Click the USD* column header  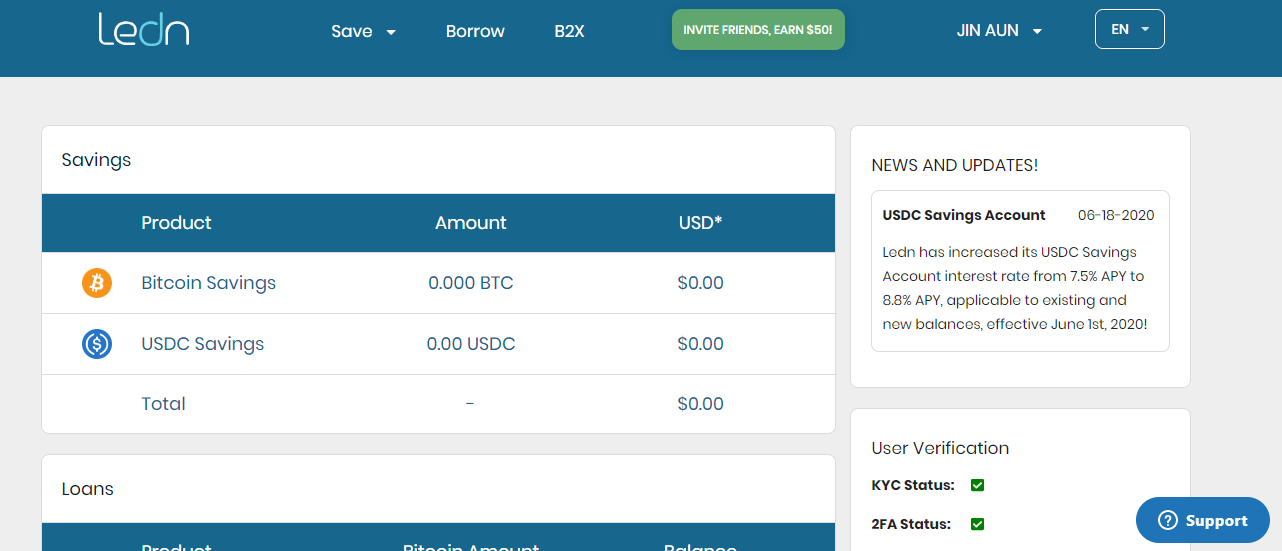click(700, 223)
